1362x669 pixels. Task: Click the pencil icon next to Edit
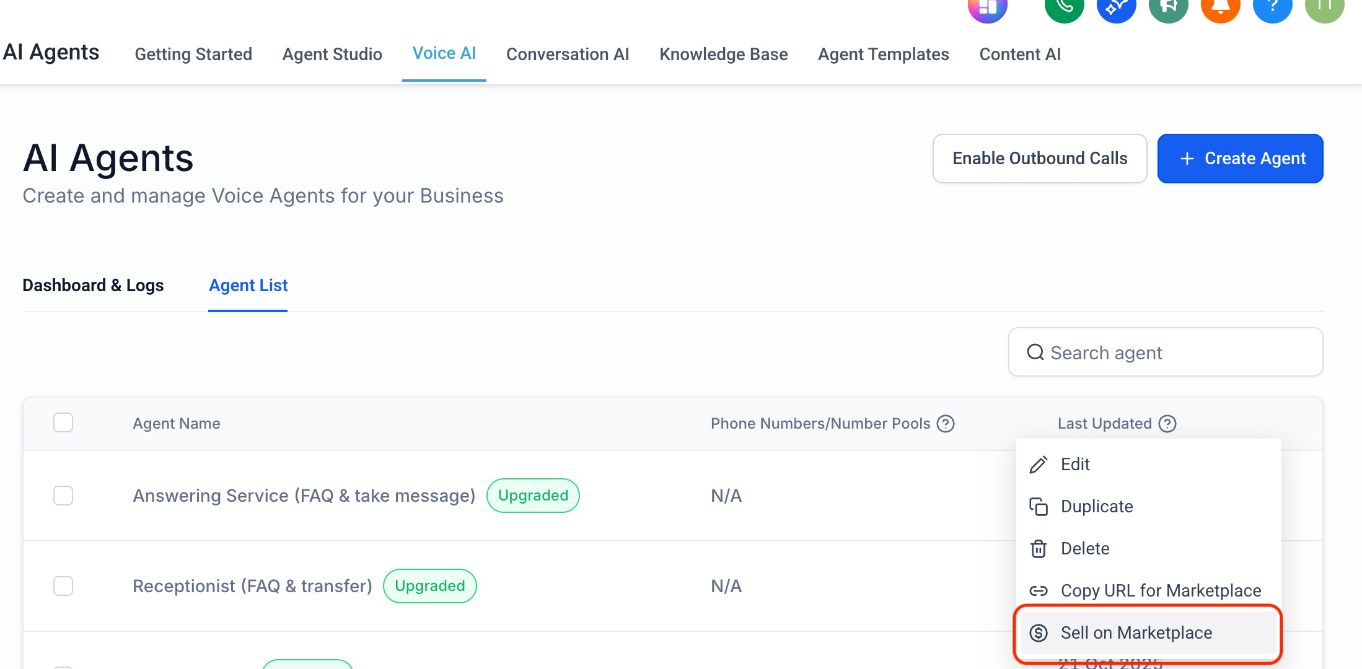[1039, 464]
